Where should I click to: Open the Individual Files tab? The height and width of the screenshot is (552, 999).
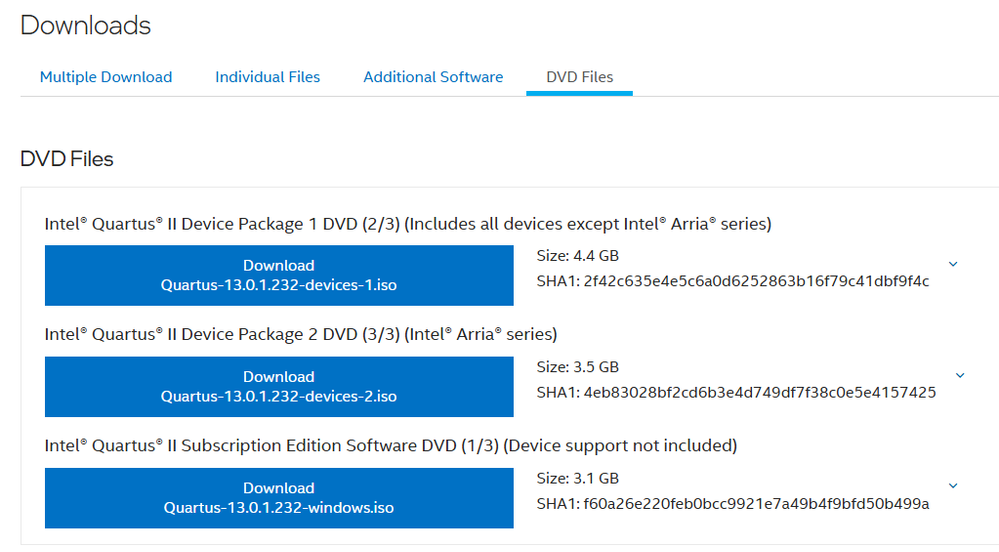click(x=268, y=77)
